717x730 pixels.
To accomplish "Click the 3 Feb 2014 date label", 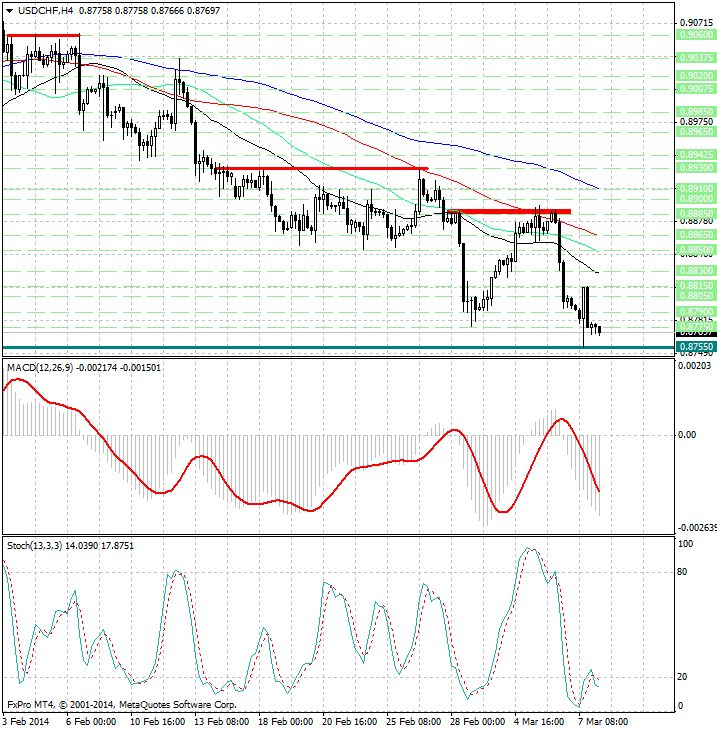I will [x=26, y=722].
